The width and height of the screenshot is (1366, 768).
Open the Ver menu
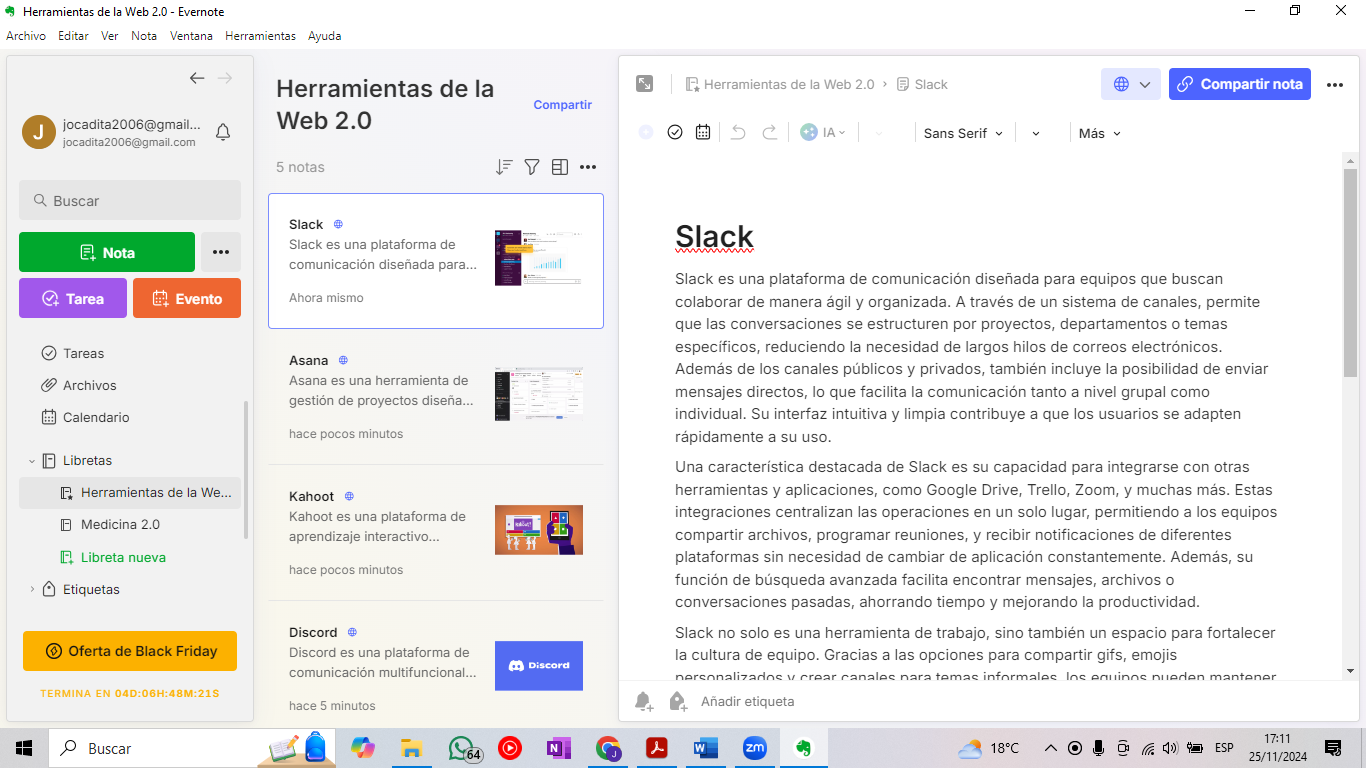[x=110, y=36]
